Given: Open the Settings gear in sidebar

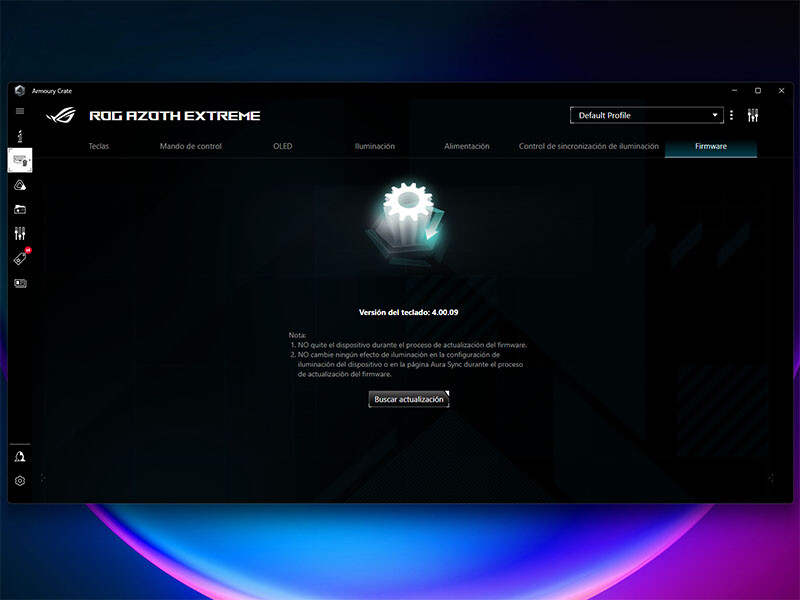Looking at the screenshot, I should (20, 481).
